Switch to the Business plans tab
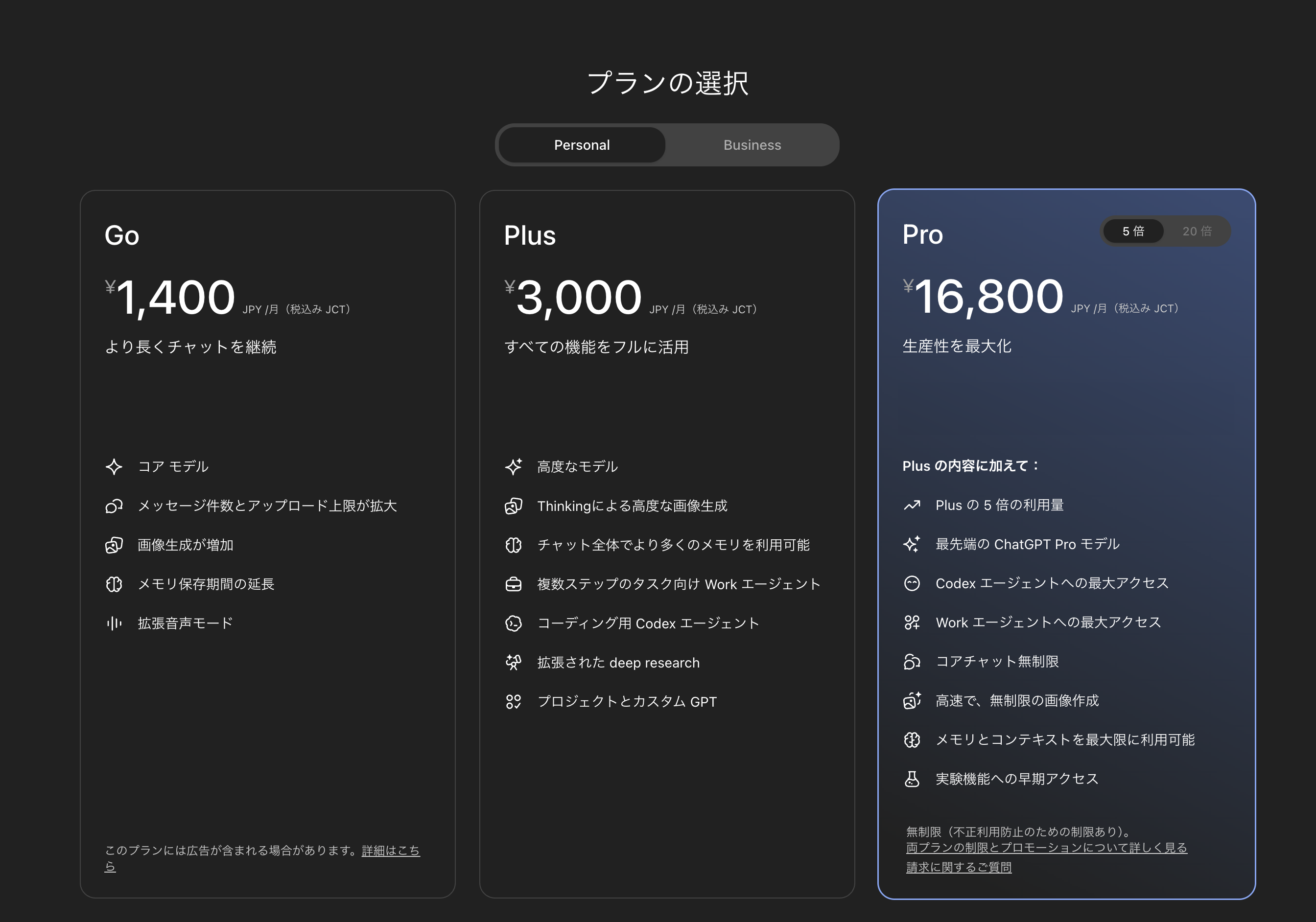Image resolution: width=1316 pixels, height=922 pixels. (752, 145)
